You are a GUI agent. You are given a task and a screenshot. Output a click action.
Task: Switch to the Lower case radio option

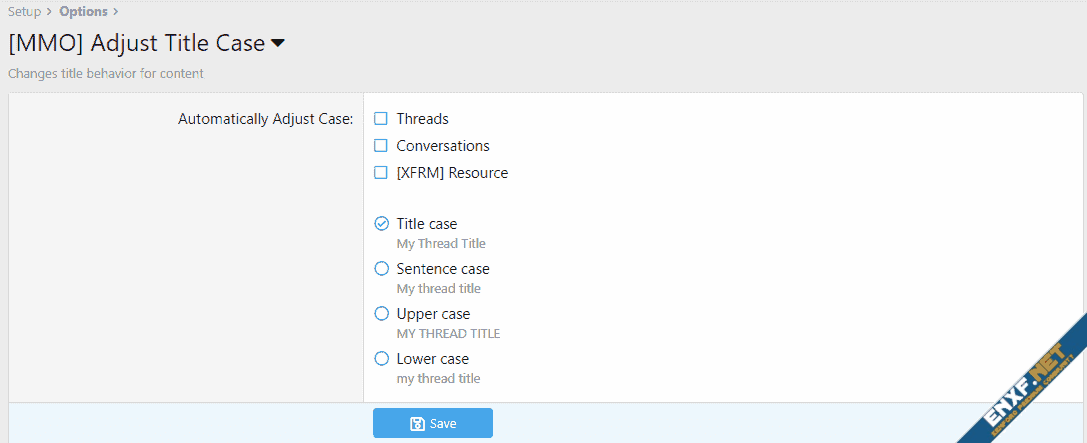coord(381,359)
